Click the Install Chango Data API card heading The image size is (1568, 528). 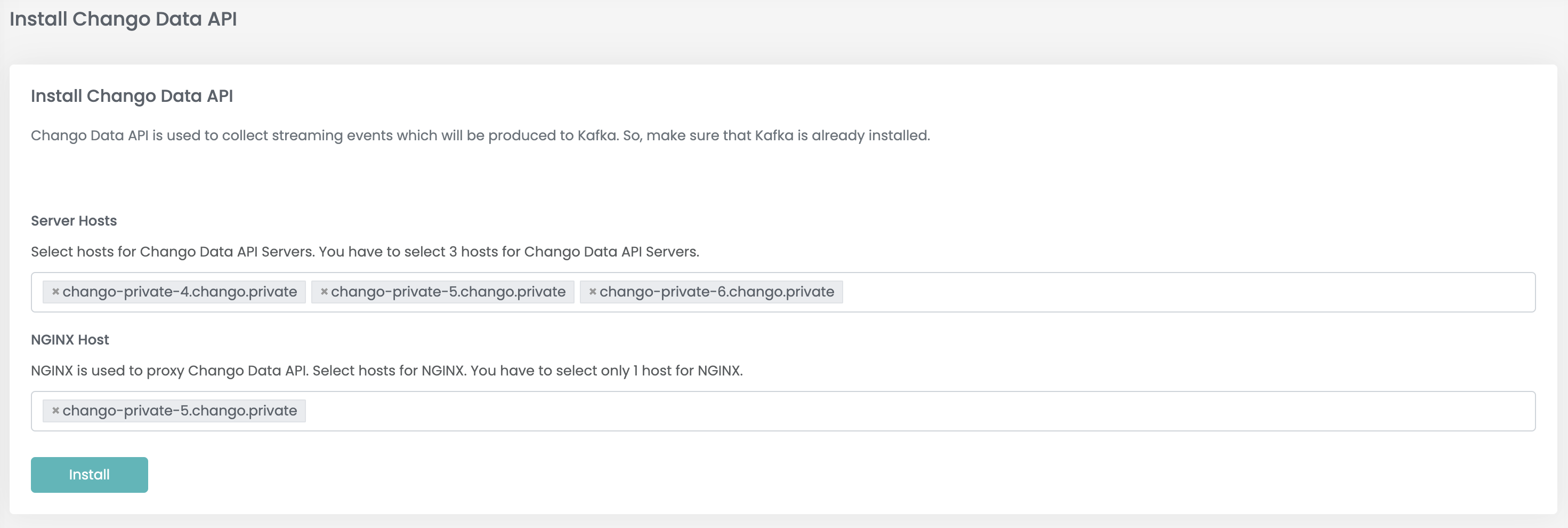(132, 95)
